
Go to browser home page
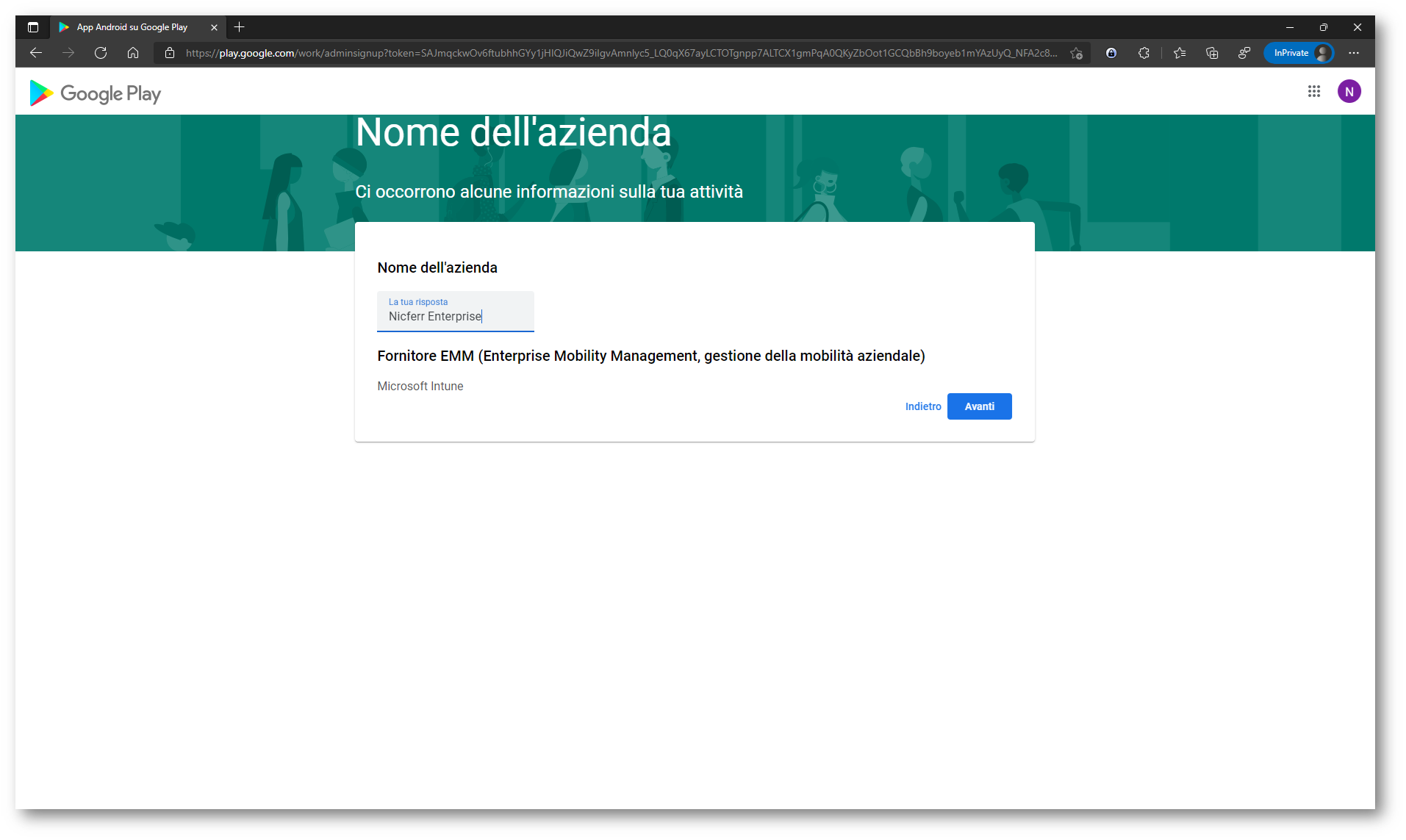click(133, 53)
